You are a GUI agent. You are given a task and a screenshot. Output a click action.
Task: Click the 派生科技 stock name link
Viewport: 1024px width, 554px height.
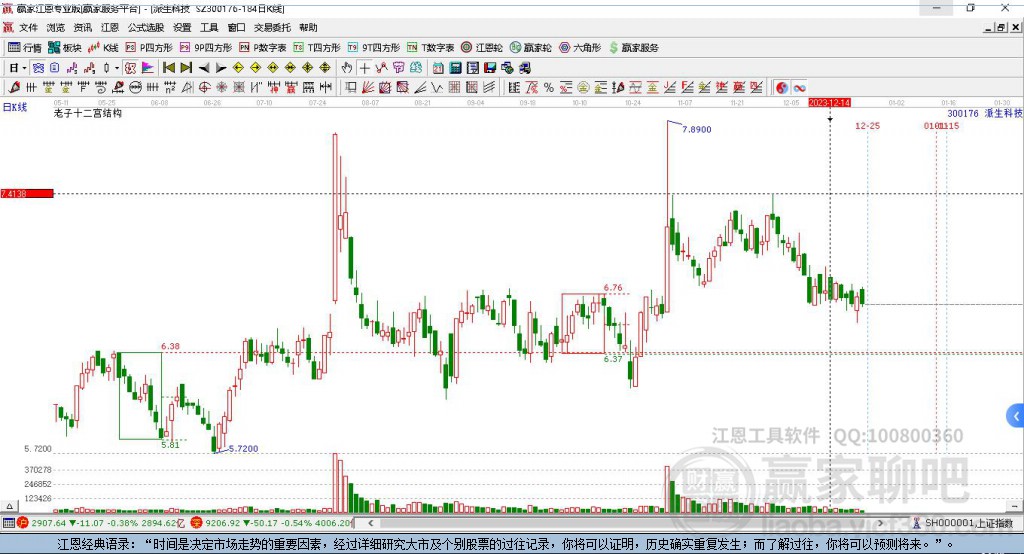1004,114
